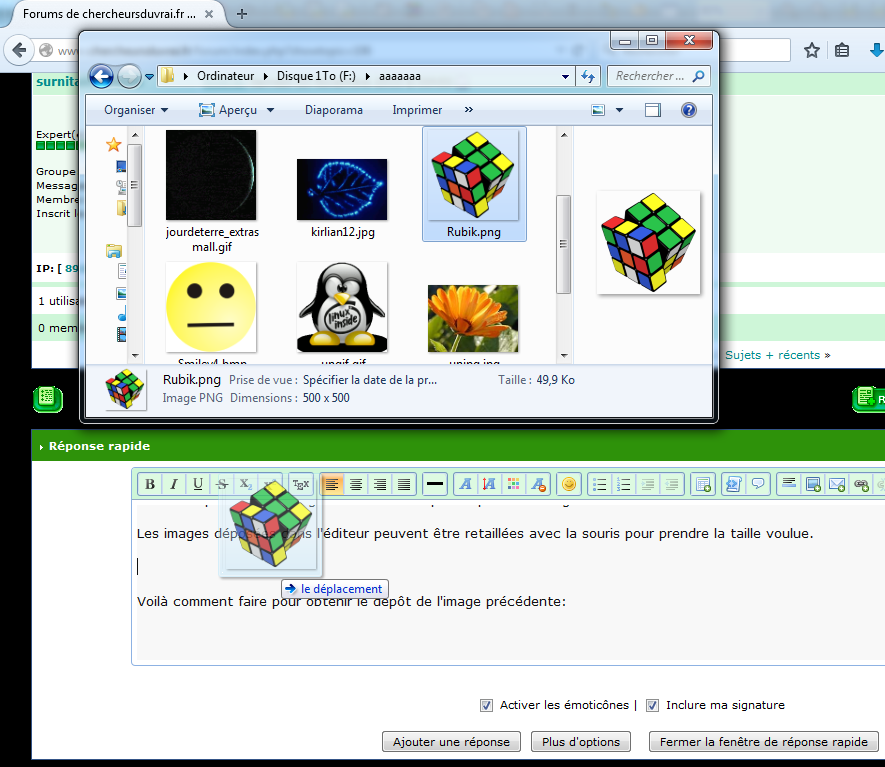Insert a TeX formula

pos(301,484)
